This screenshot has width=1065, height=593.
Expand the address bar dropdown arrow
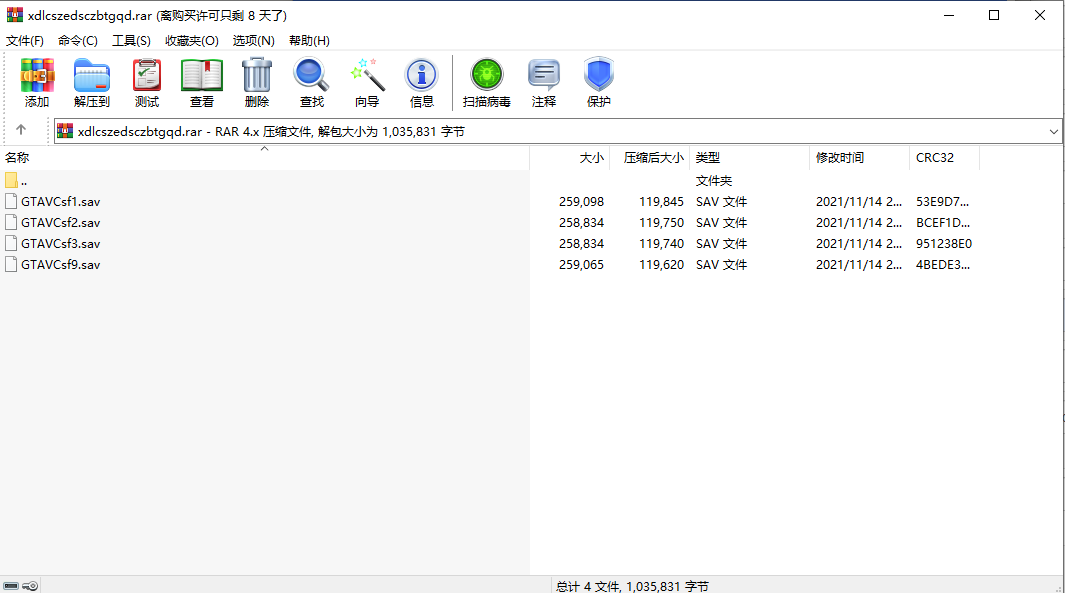pyautogui.click(x=1053, y=132)
